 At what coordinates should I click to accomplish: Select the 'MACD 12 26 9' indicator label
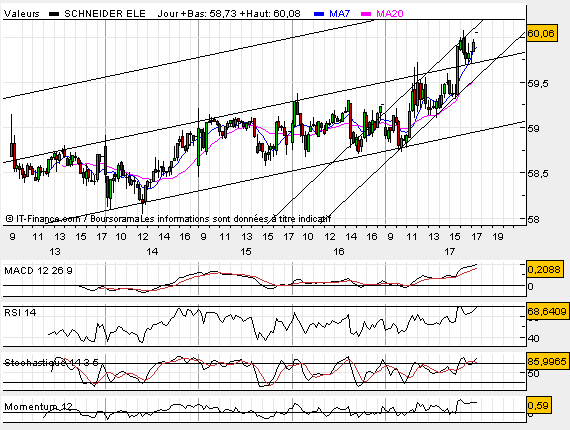click(38, 271)
